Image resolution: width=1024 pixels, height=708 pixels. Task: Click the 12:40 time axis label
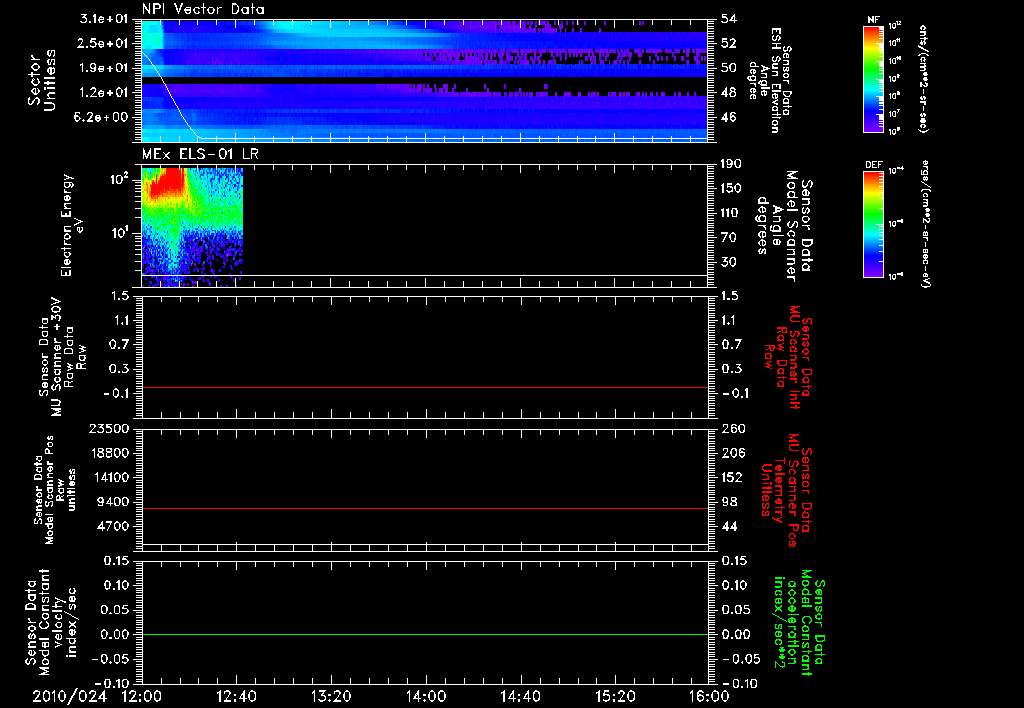click(236, 696)
